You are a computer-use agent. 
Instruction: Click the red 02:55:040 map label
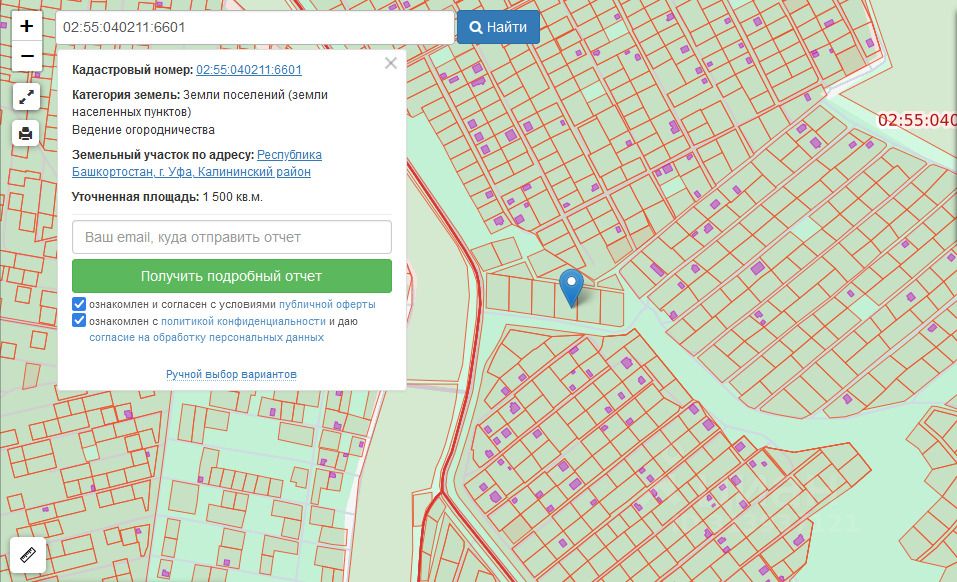pos(917,120)
